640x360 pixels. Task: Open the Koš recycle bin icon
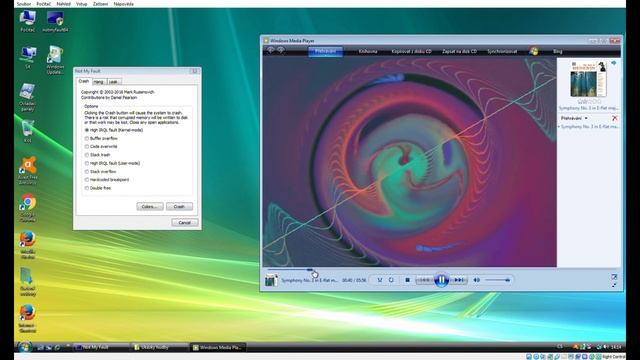coord(28,131)
